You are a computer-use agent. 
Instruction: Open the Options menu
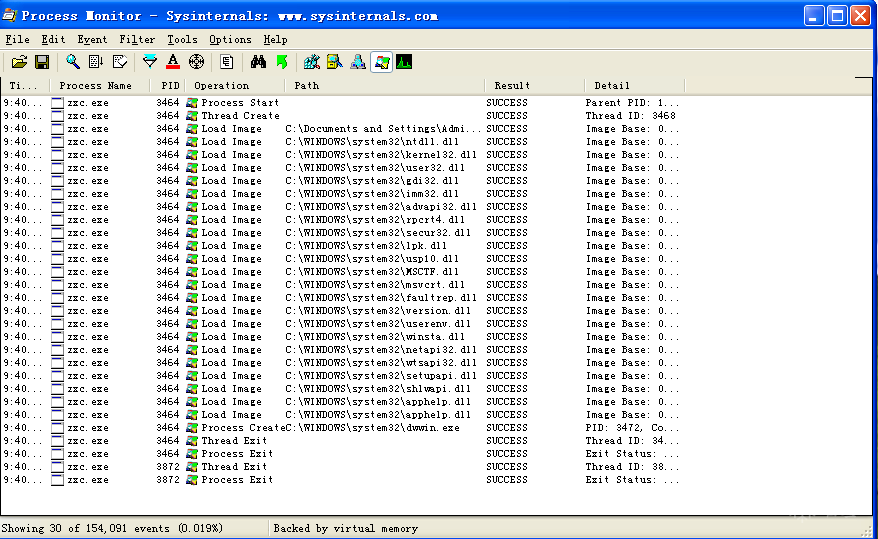coord(230,40)
